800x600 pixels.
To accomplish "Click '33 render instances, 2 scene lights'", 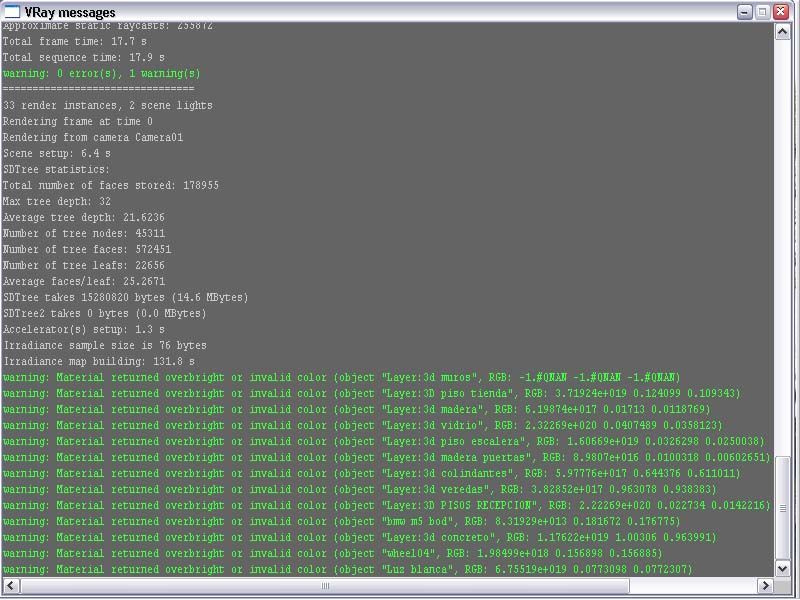I will point(108,105).
